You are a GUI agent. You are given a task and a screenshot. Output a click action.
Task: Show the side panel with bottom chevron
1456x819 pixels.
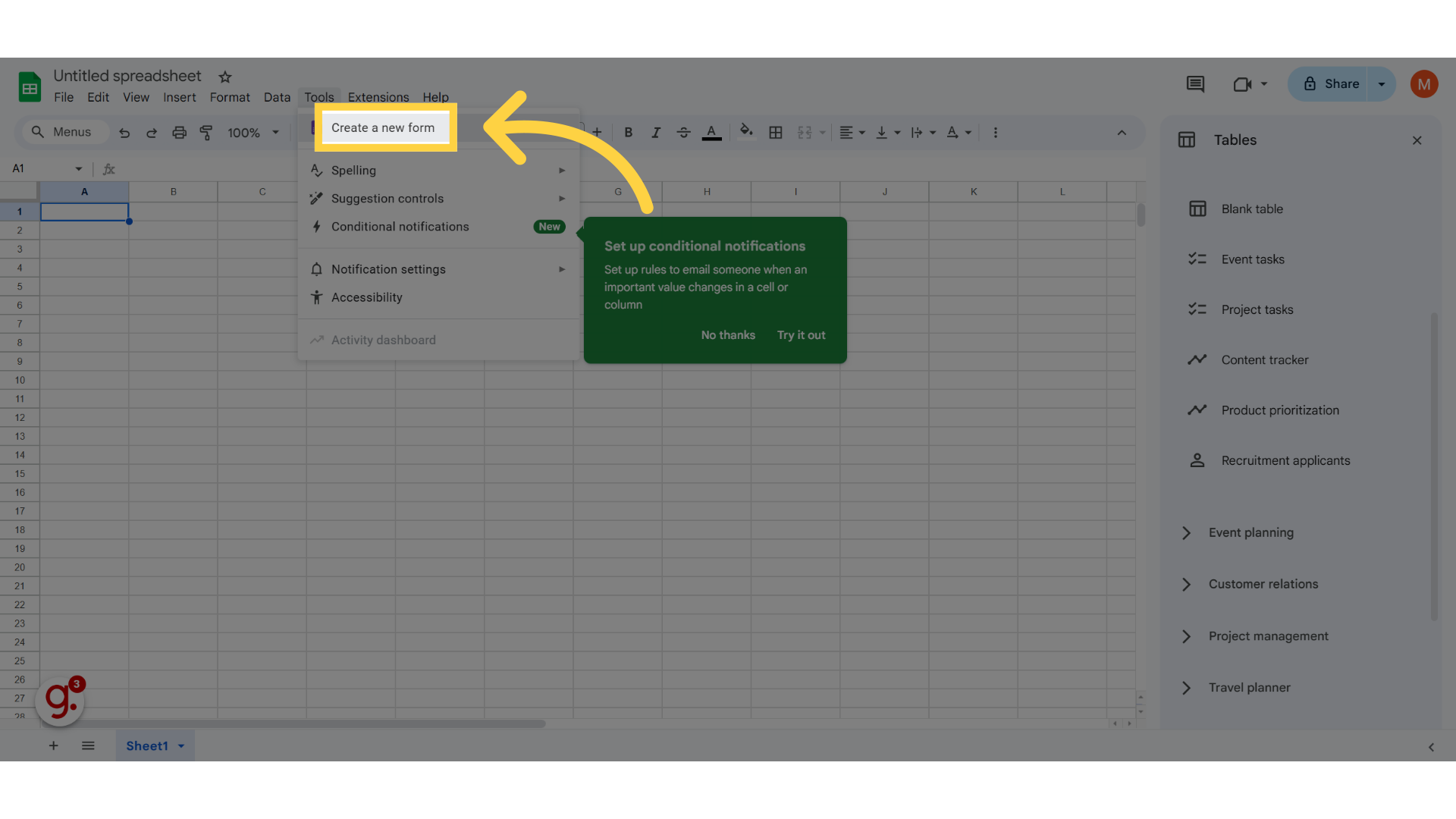coord(1431,747)
